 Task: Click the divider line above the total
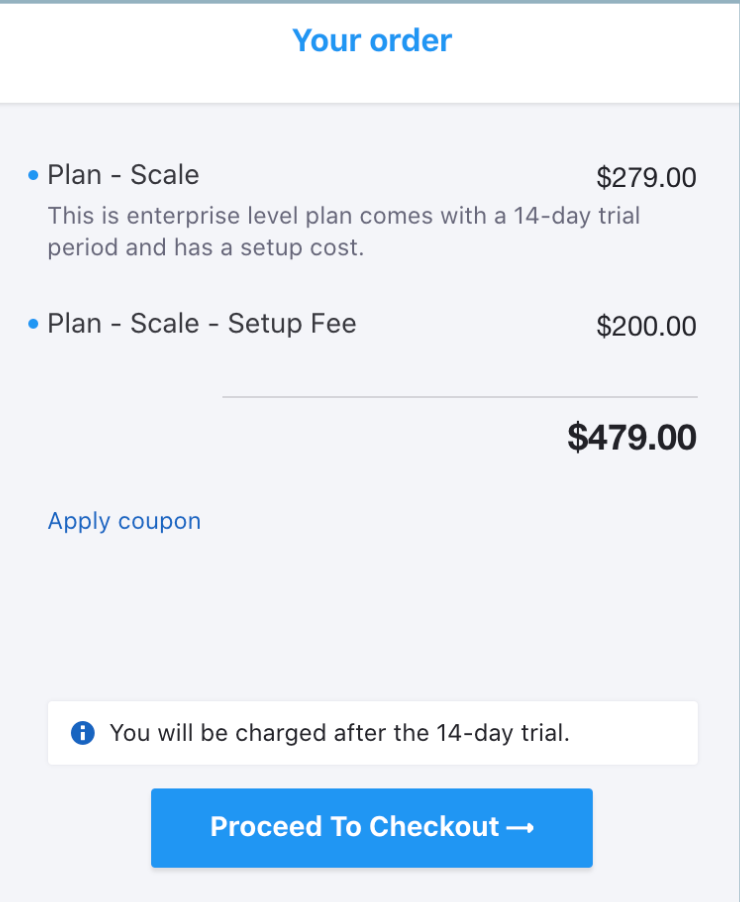pyautogui.click(x=459, y=397)
